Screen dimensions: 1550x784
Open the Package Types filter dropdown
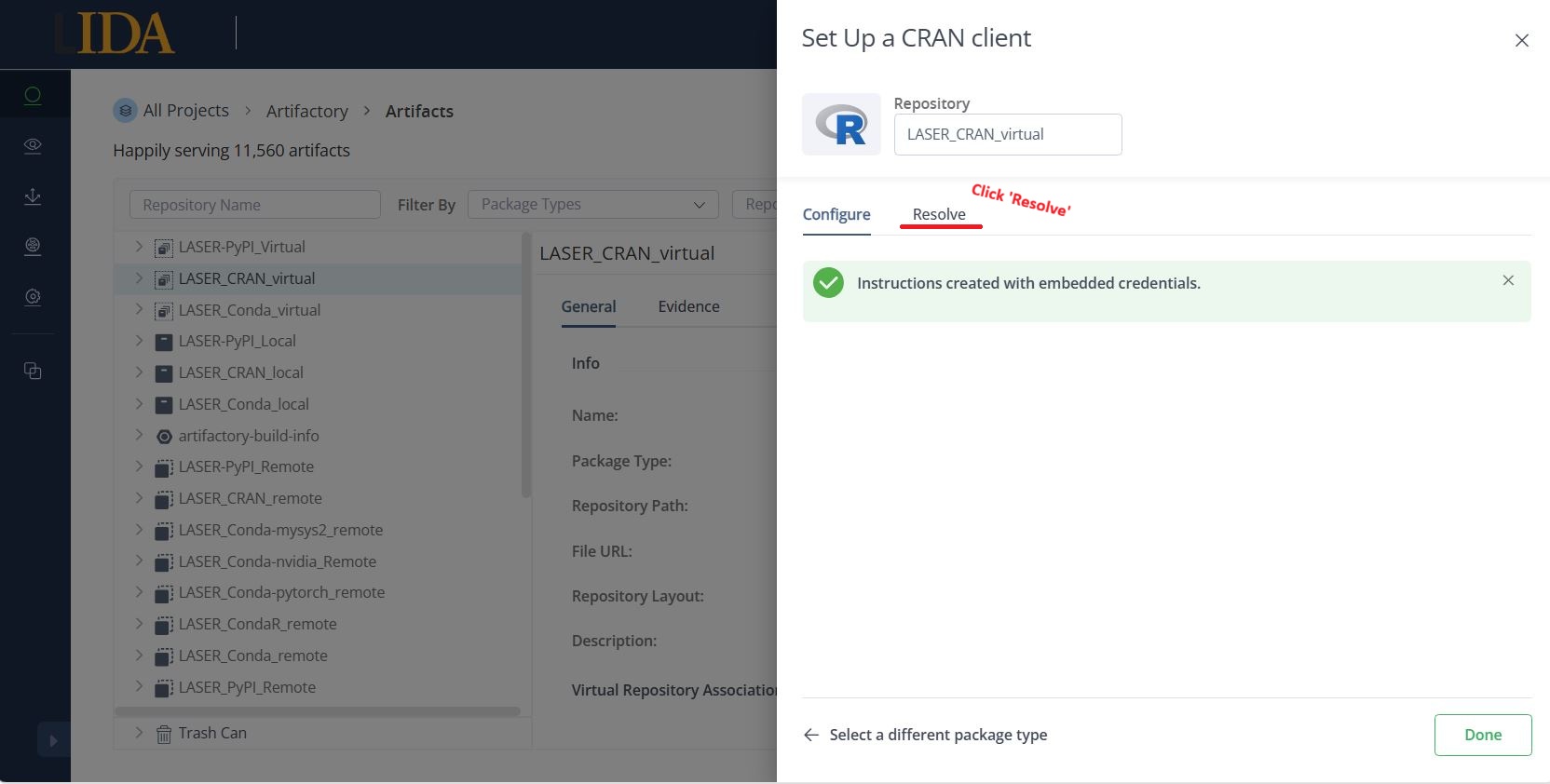(x=593, y=204)
